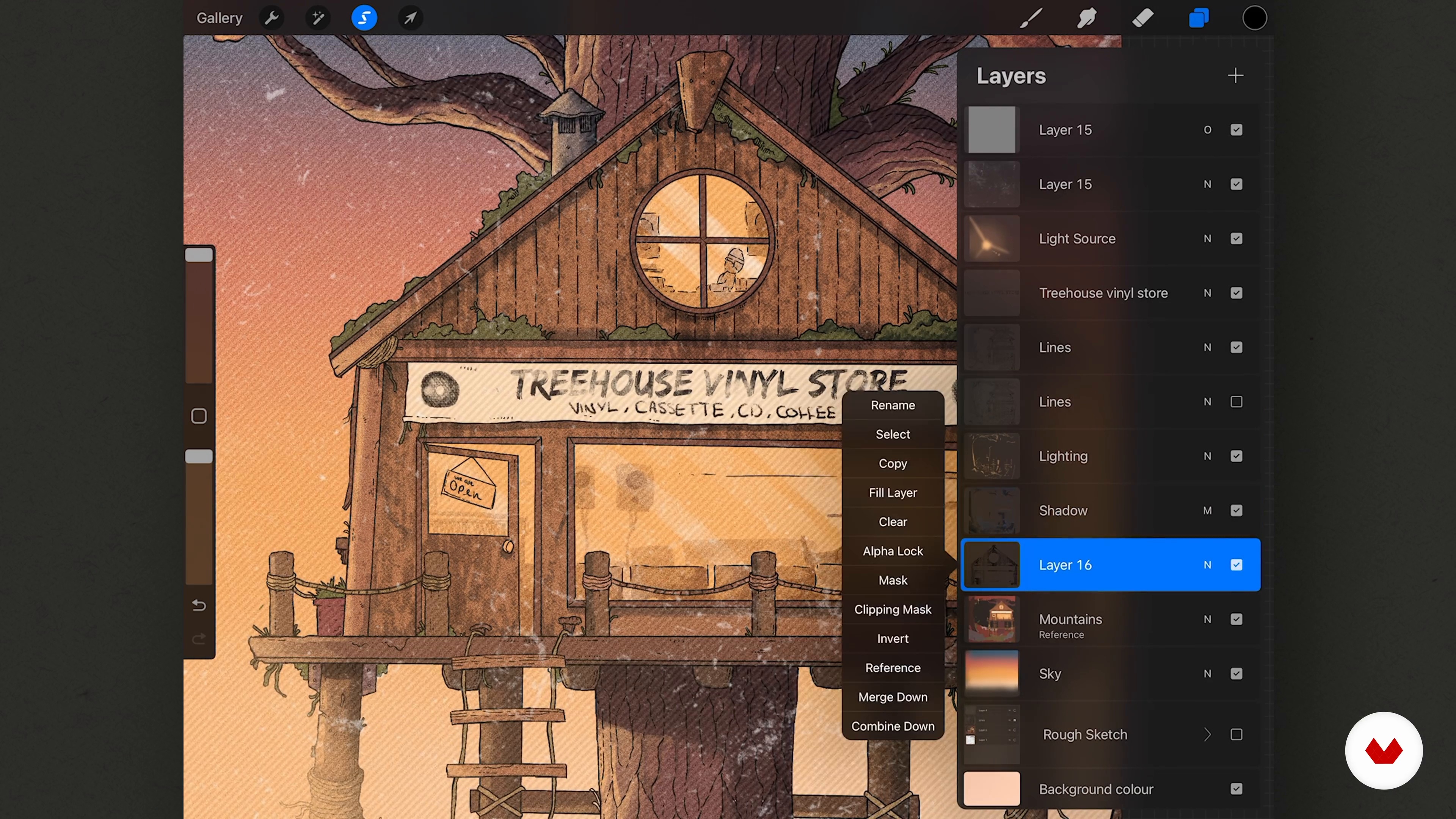This screenshot has width=1456, height=819.
Task: Click the red Domestika logo badge
Action: tap(1384, 751)
